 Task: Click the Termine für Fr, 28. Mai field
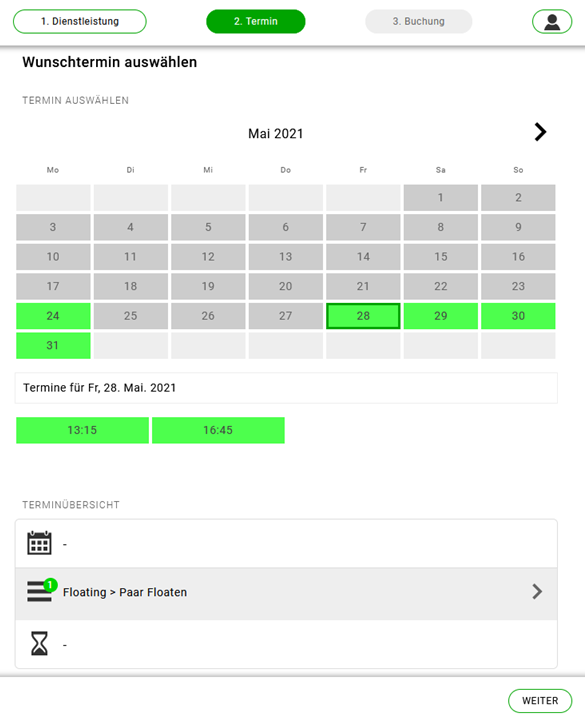(x=286, y=388)
